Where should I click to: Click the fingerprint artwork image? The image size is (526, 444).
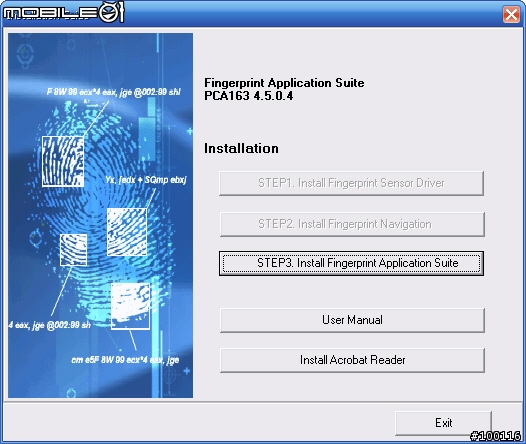coord(100,215)
